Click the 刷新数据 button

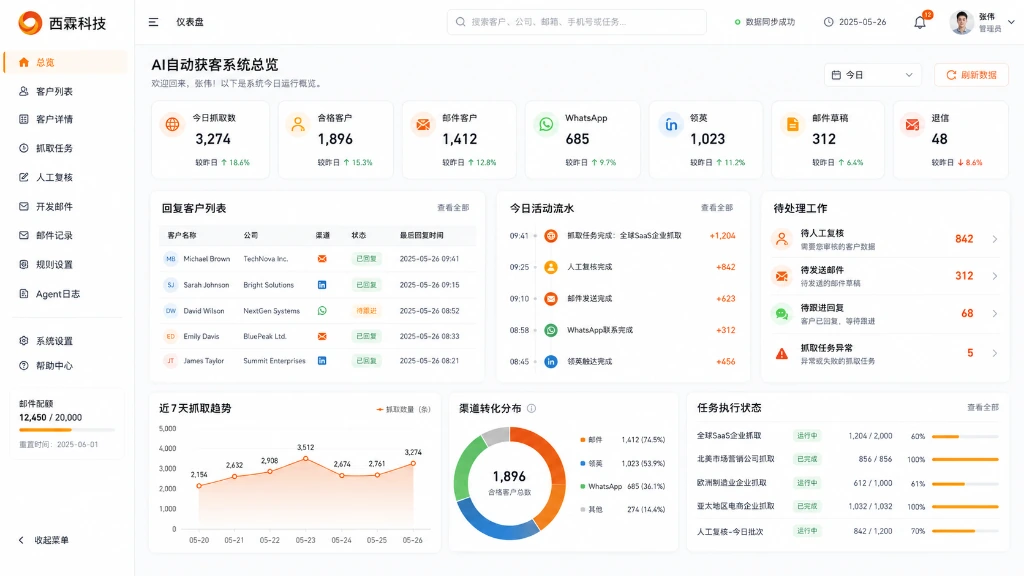coord(971,75)
